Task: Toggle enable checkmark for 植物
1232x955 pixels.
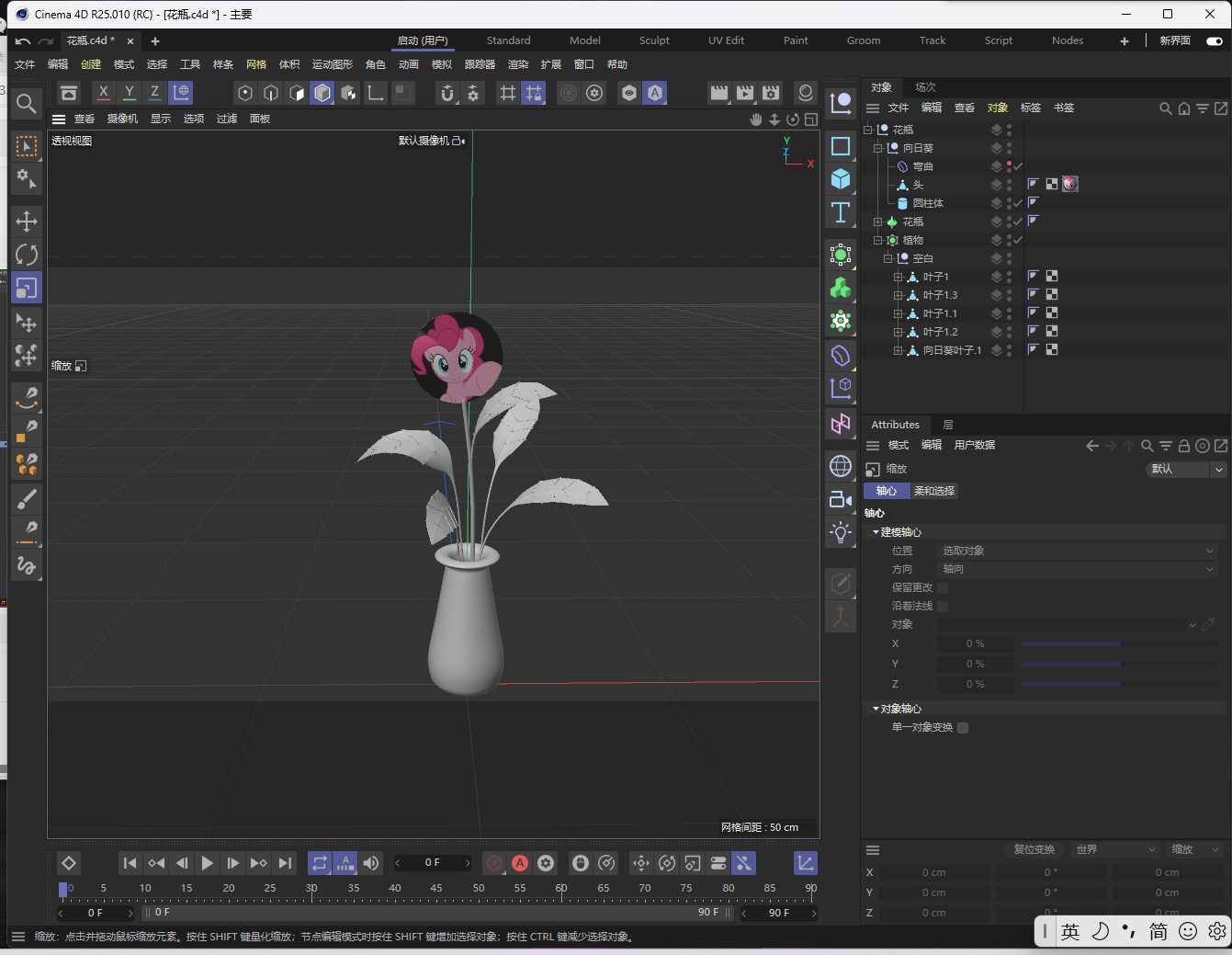Action: (x=1018, y=240)
